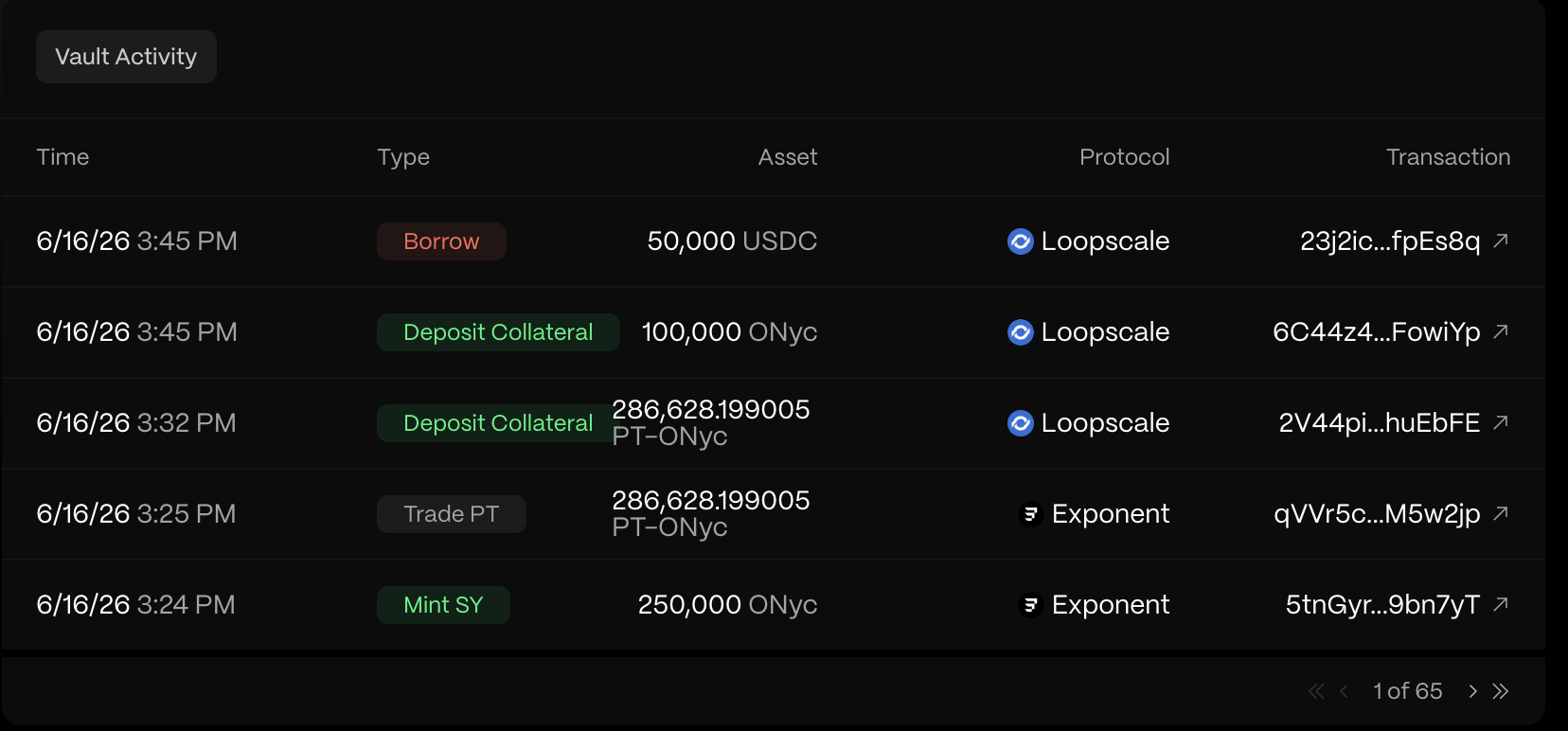Open external link arrow for 5tnGyr...9bn7yT
This screenshot has height=731, width=1568.
click(x=1501, y=604)
